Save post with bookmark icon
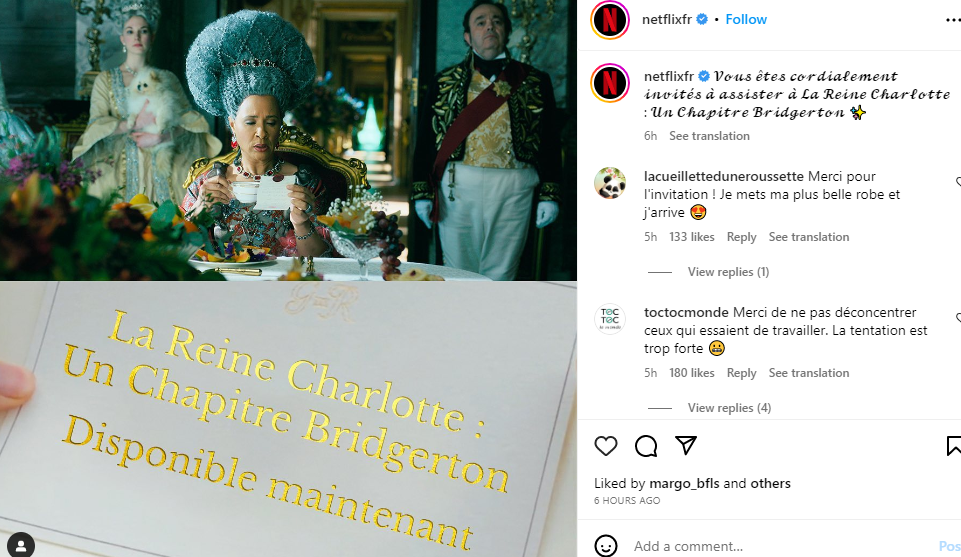 click(954, 445)
